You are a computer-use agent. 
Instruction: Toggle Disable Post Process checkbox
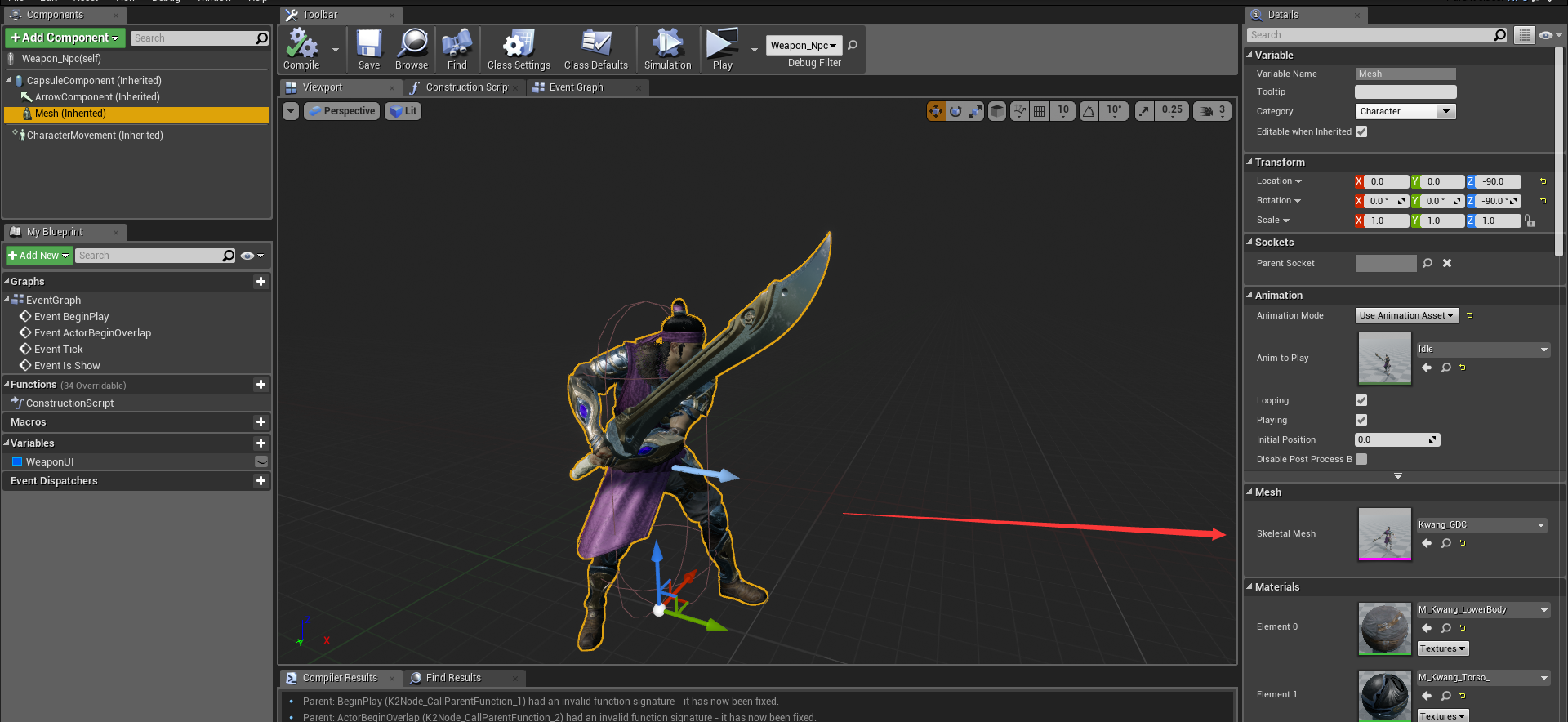click(1361, 459)
